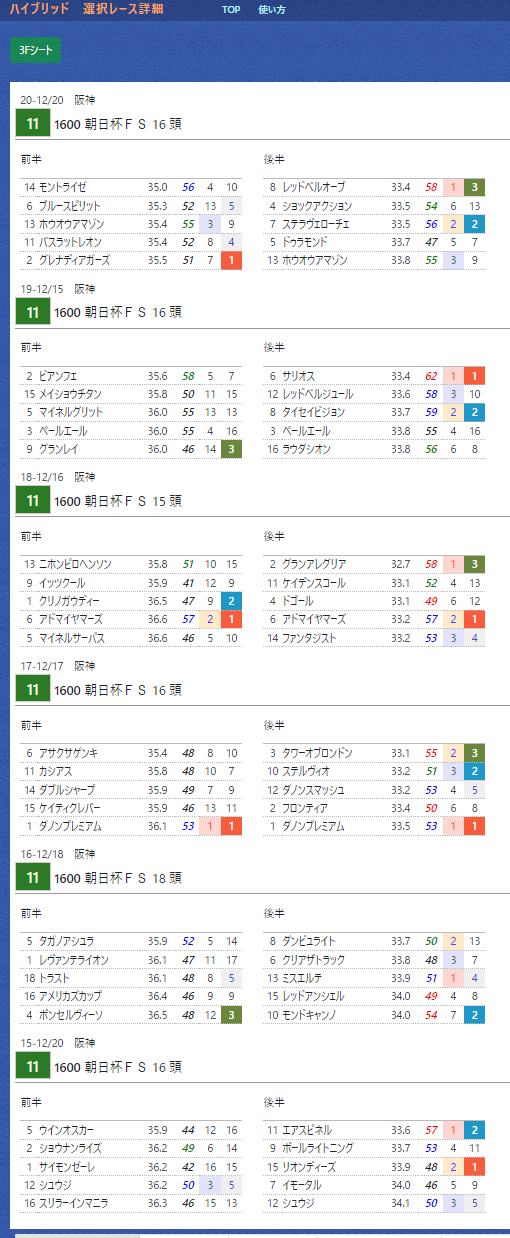Select race number 11 badge for 16-12/18

point(33,878)
